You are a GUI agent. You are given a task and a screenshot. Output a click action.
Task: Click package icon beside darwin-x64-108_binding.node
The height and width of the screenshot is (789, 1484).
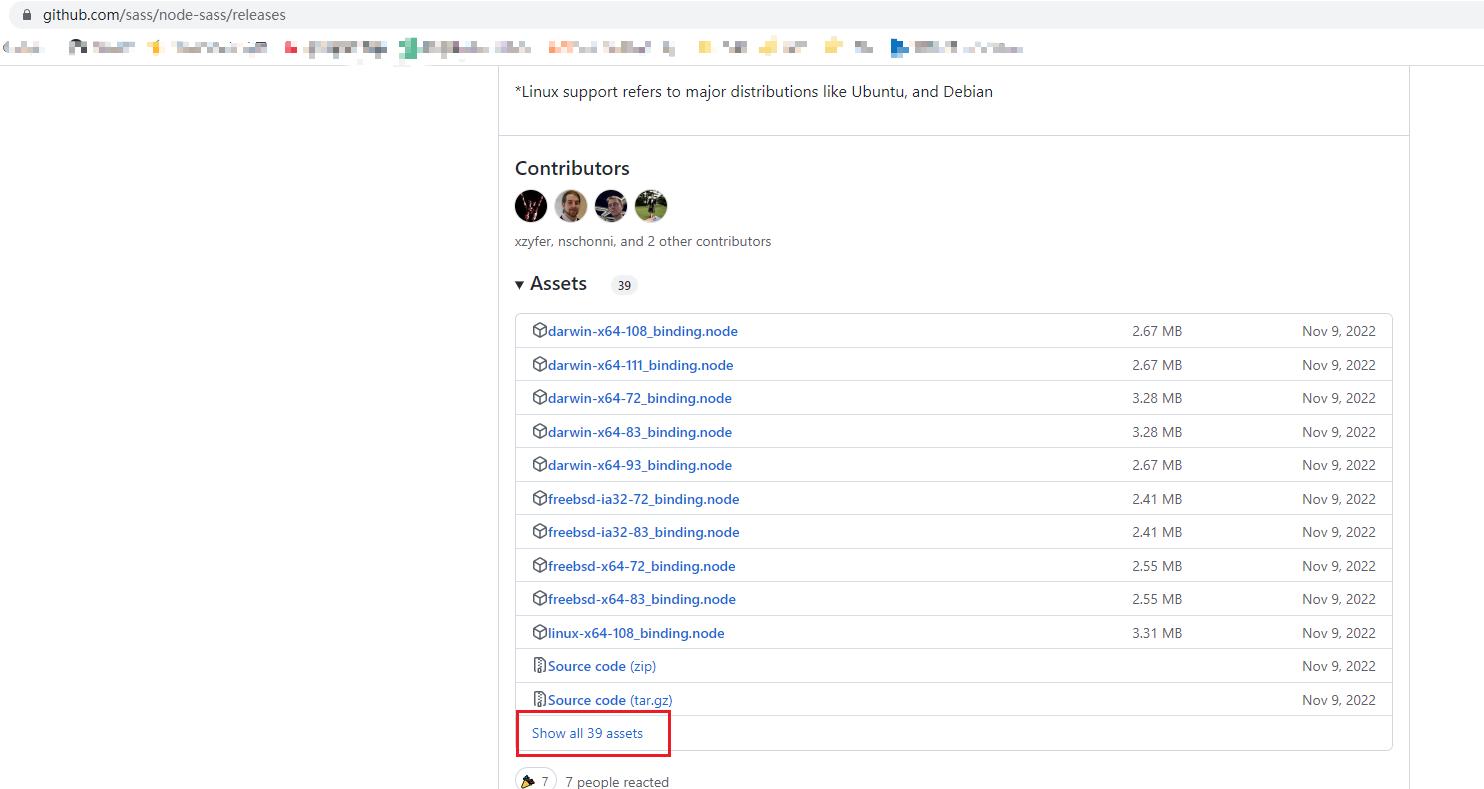(540, 331)
